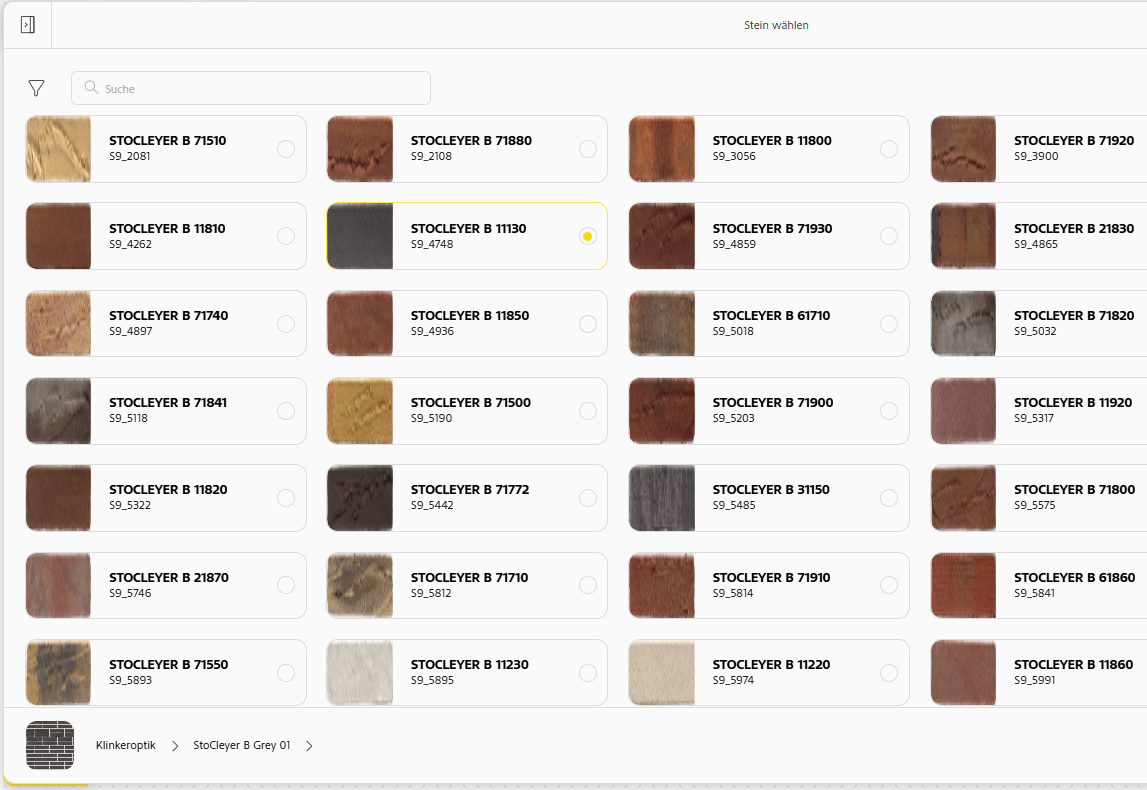Open the filter funnel icon

pos(37,89)
